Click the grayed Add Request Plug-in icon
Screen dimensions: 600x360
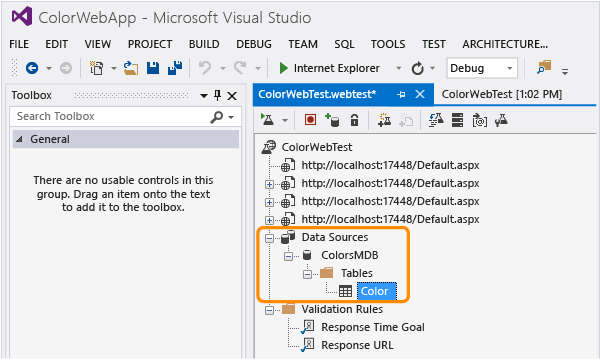(x=406, y=120)
